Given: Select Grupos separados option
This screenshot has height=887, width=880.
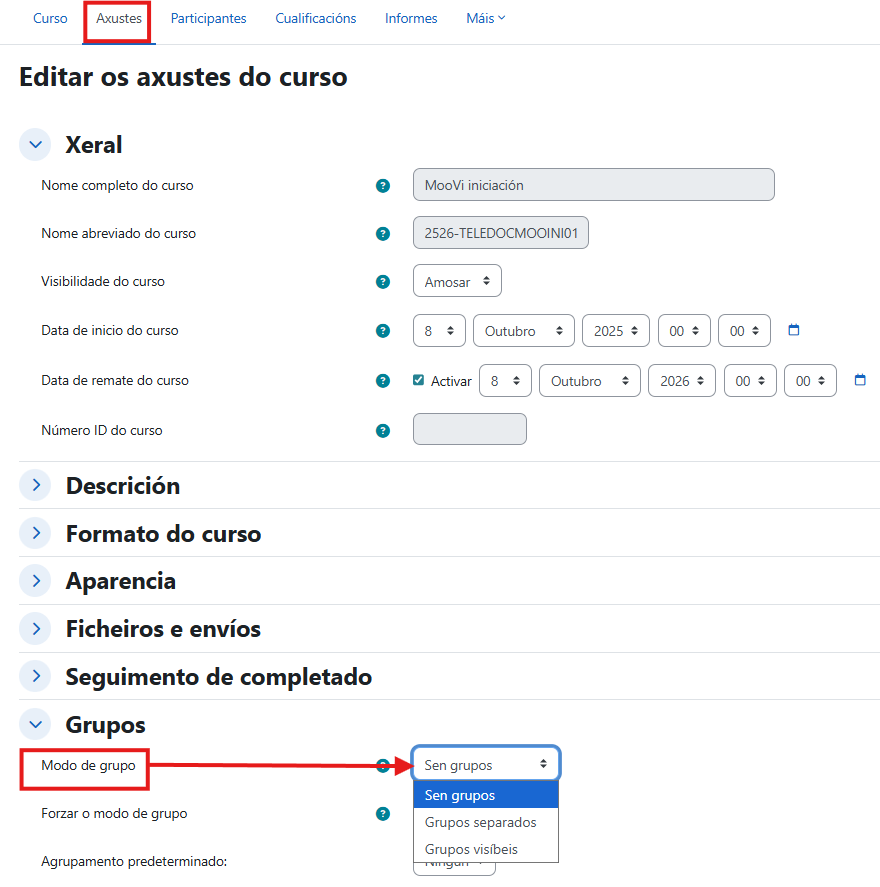Looking at the screenshot, I should [x=480, y=822].
